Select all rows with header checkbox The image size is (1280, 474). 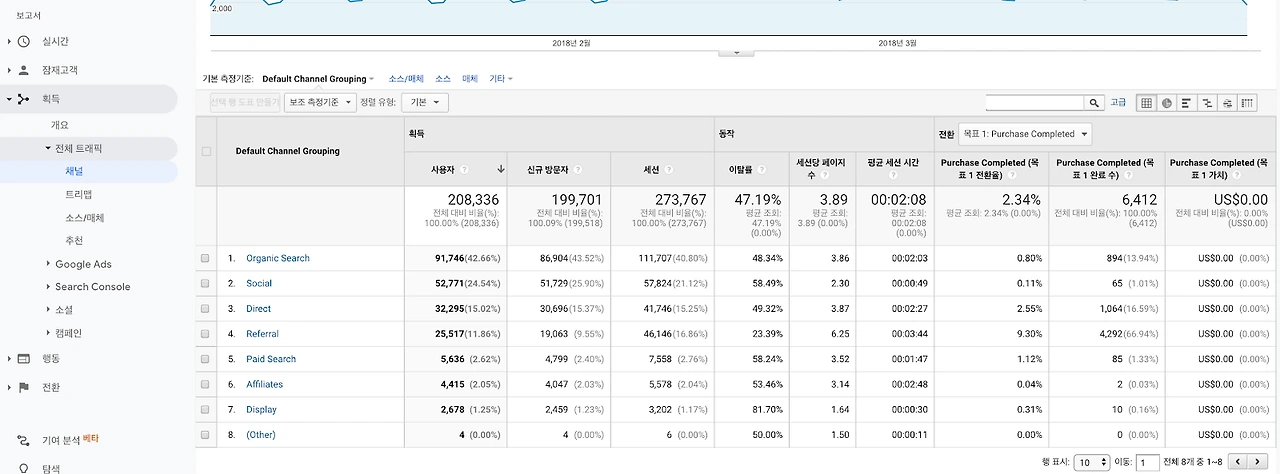coord(206,151)
